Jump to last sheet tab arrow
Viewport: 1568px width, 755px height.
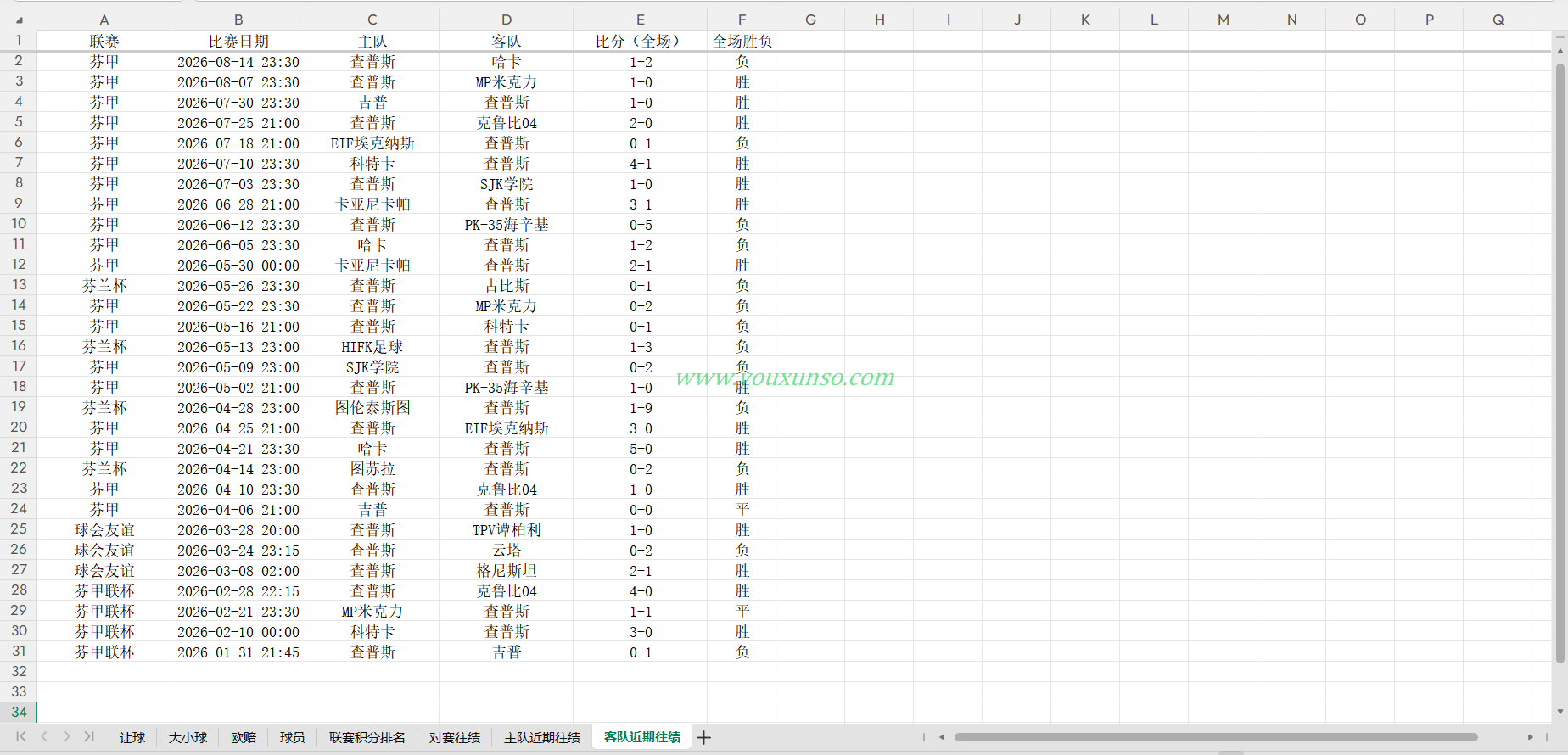point(89,736)
